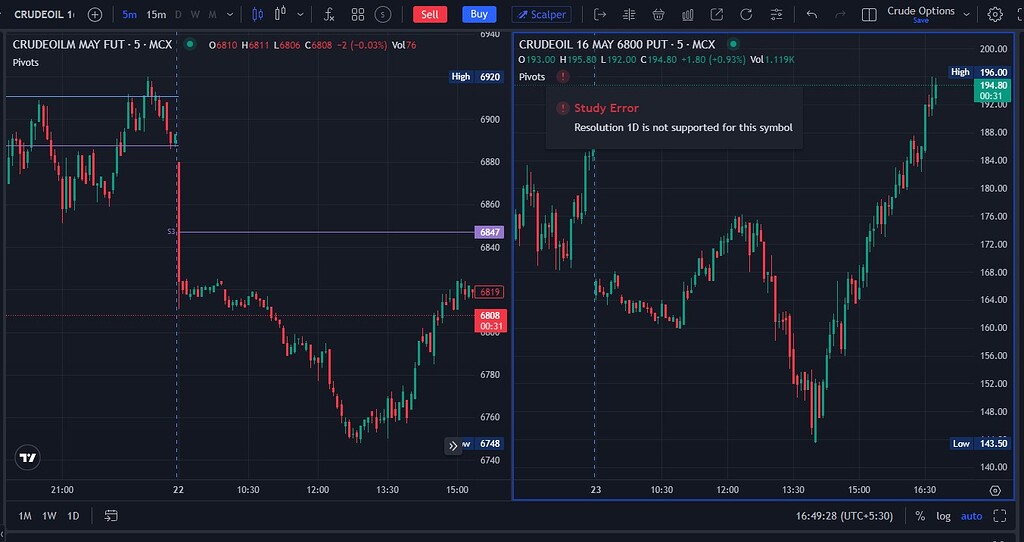Click Save under Crude Options
Screen dimensions: 1024x542
[921, 20]
